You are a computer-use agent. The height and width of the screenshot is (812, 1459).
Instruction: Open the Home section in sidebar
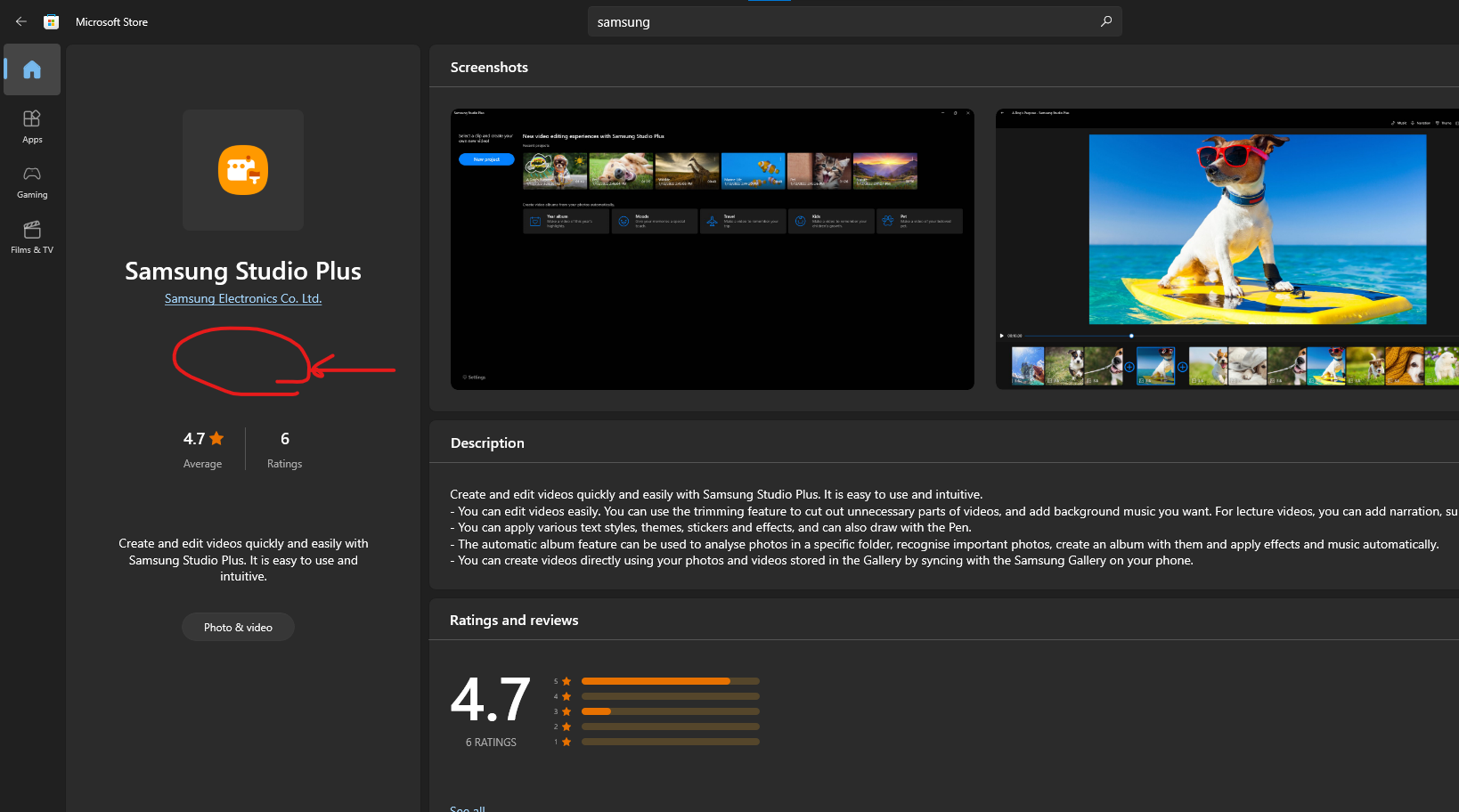[x=32, y=69]
